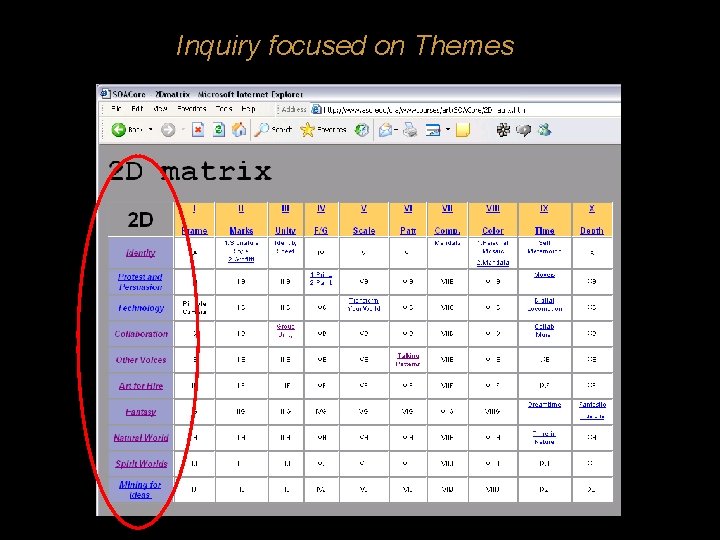The width and height of the screenshot is (720, 540).
Task: Open the Technology theme link
Action: (141, 308)
